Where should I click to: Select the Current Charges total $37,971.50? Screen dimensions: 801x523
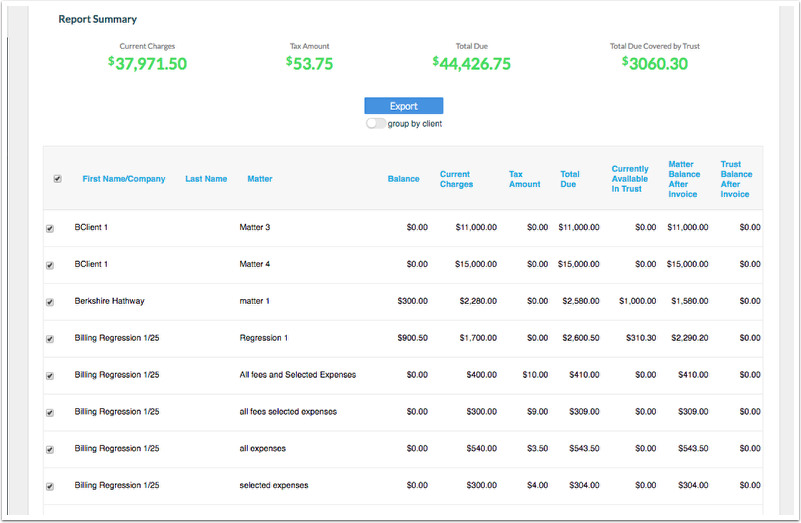coord(147,63)
